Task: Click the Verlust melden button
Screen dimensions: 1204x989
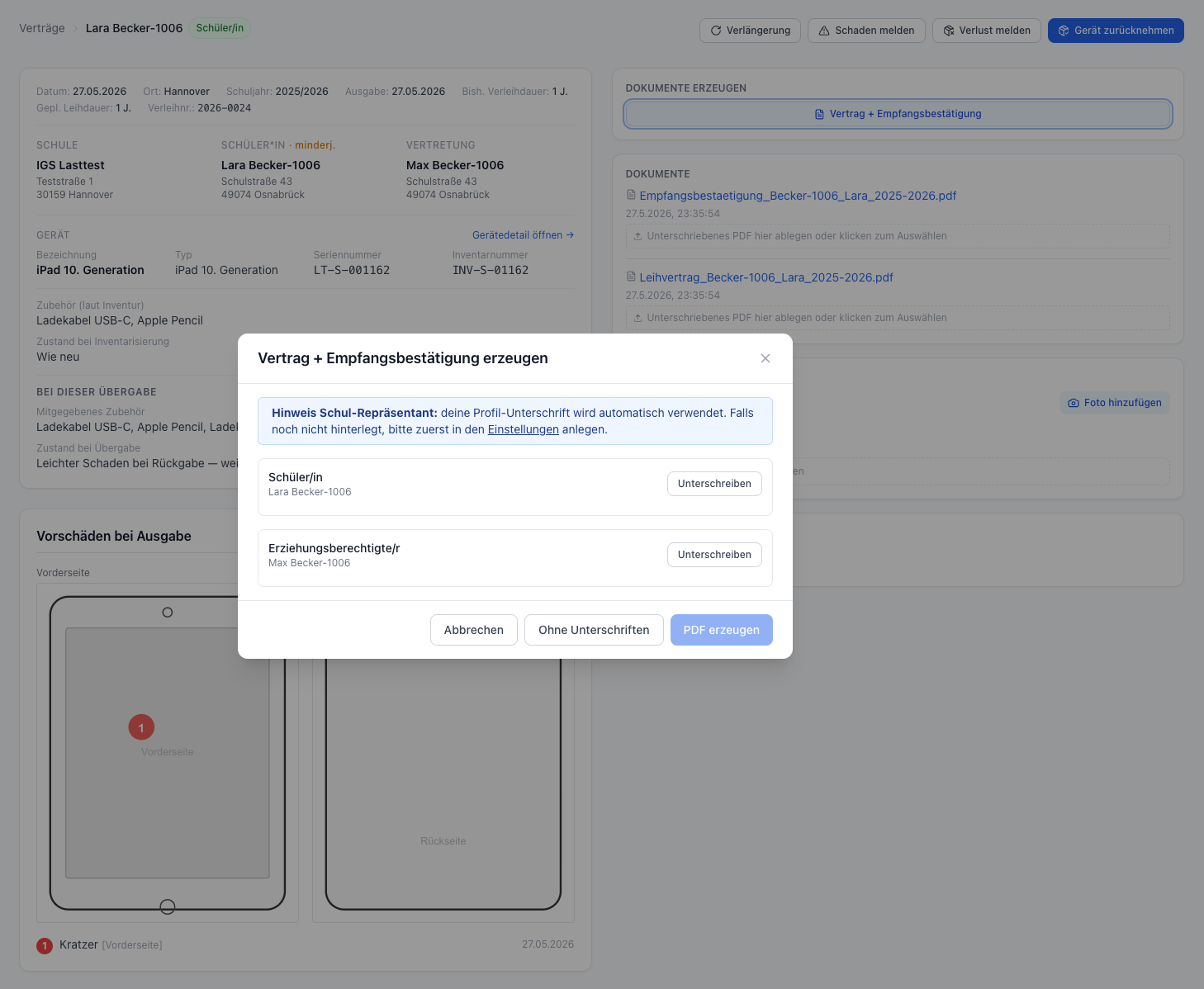Action: coord(987,31)
